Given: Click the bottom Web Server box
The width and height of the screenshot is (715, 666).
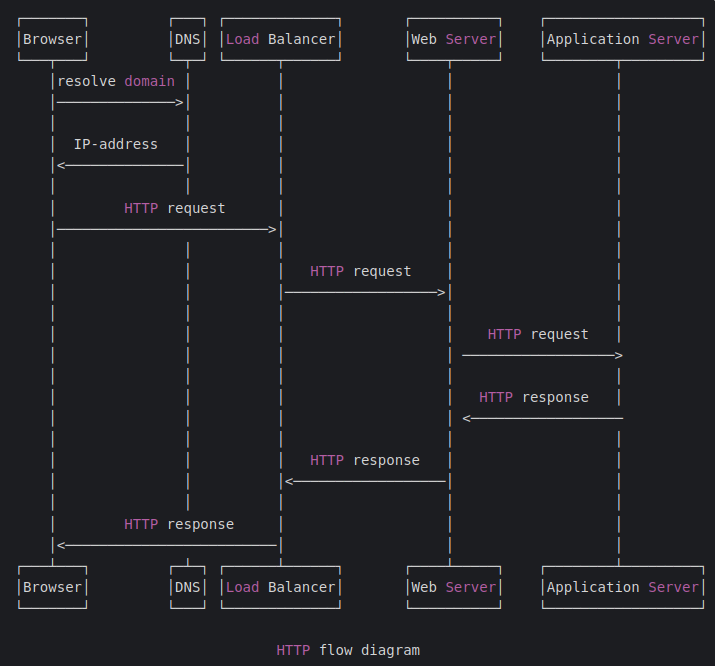Looking at the screenshot, I should tap(454, 587).
